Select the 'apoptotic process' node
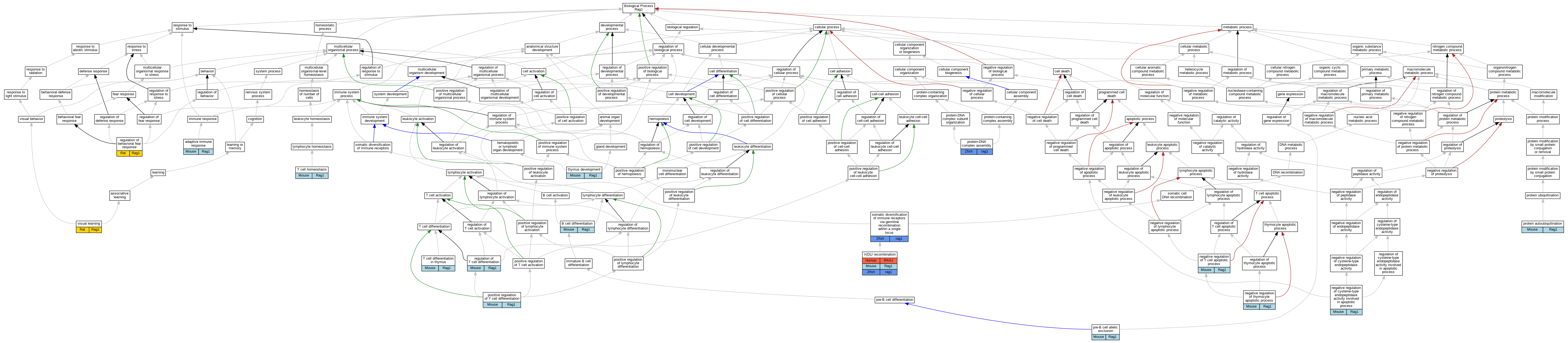Viewport: 1568px width, 343px height. point(1140,119)
